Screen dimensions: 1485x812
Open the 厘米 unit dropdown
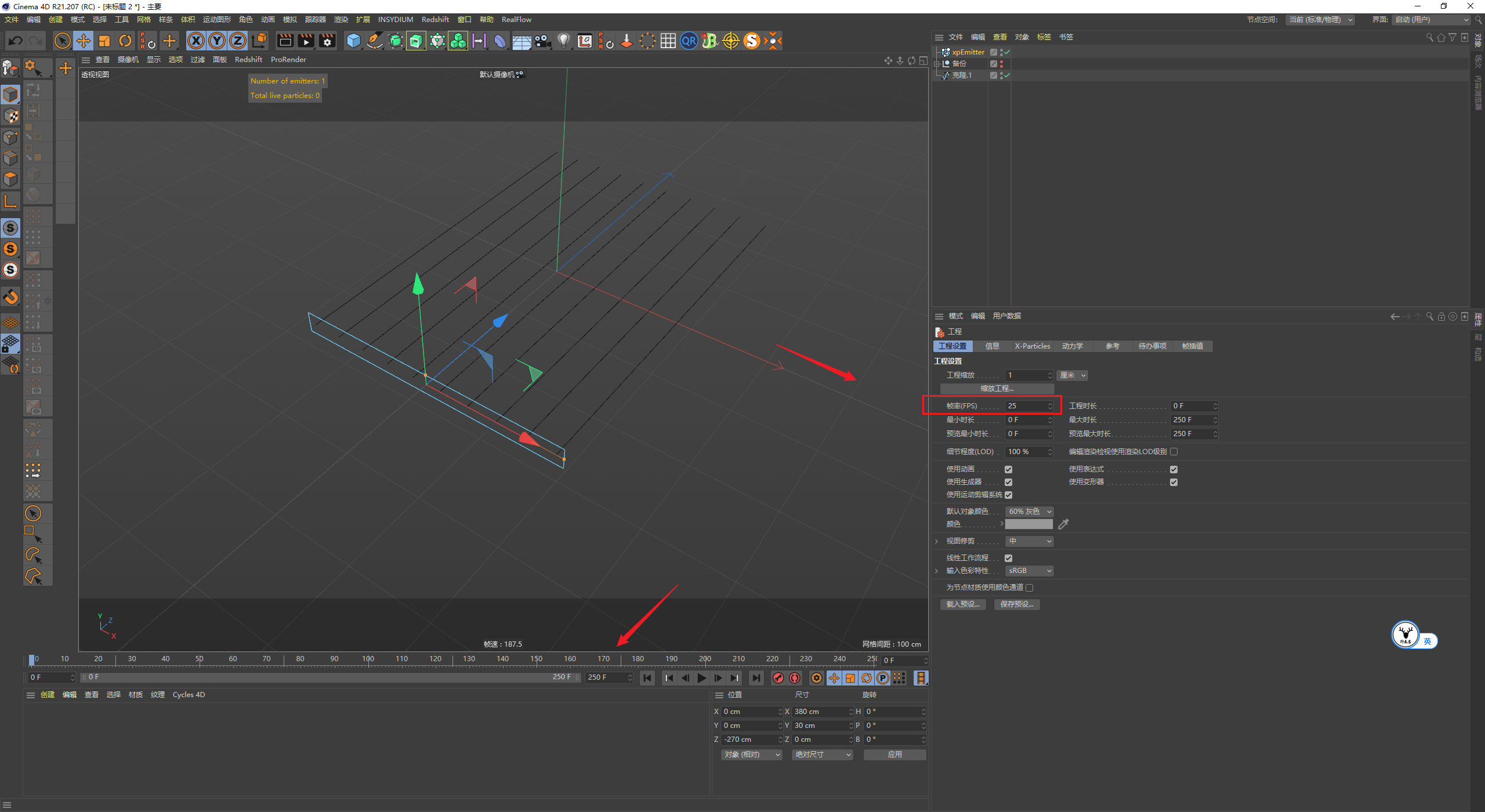pyautogui.click(x=1072, y=375)
